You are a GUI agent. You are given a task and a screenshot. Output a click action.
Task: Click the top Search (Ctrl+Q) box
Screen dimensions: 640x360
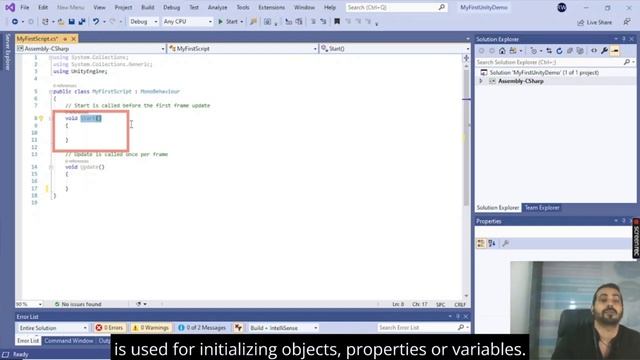tap(396, 7)
